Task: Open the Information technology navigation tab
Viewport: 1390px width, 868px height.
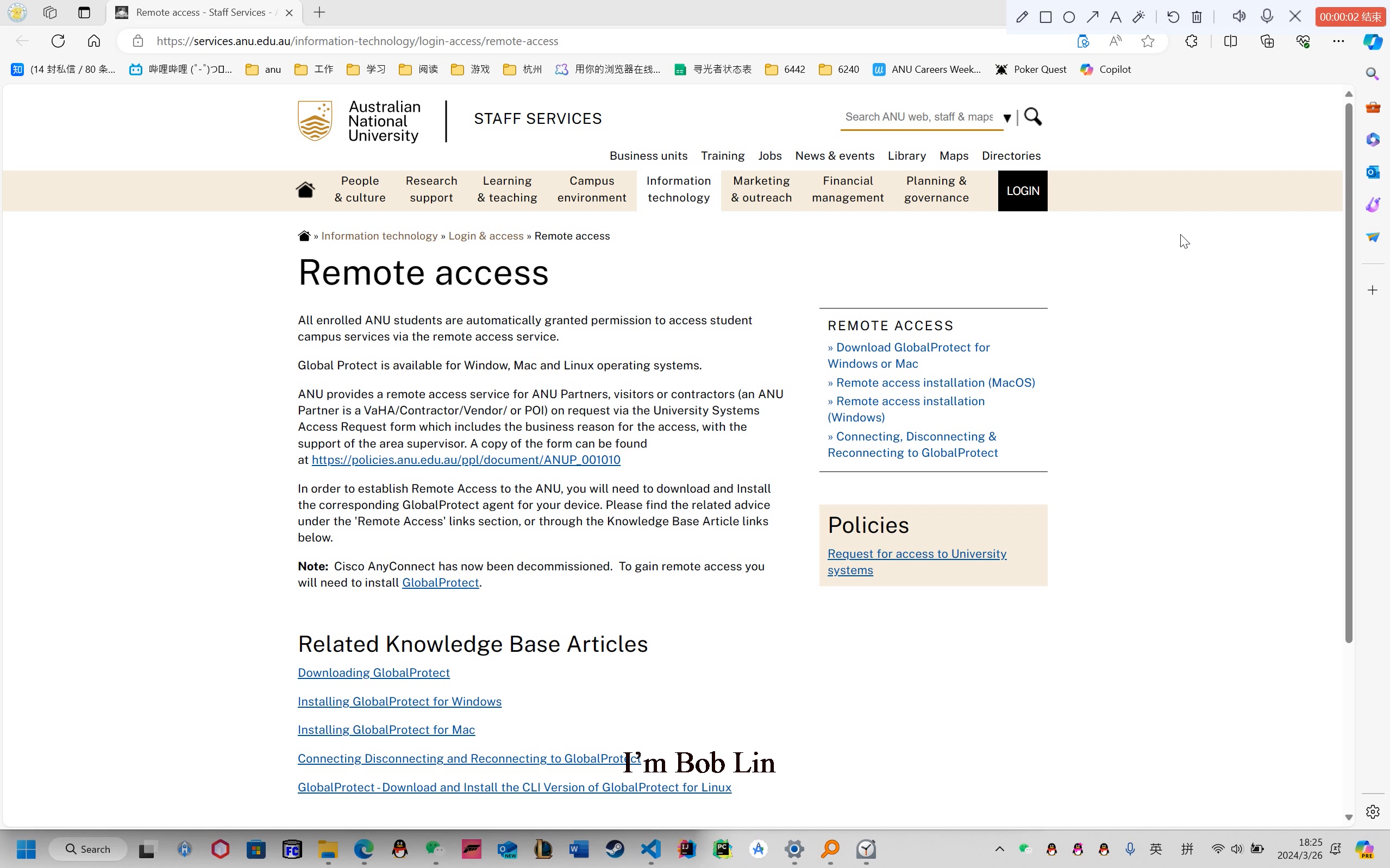Action: coord(678,190)
